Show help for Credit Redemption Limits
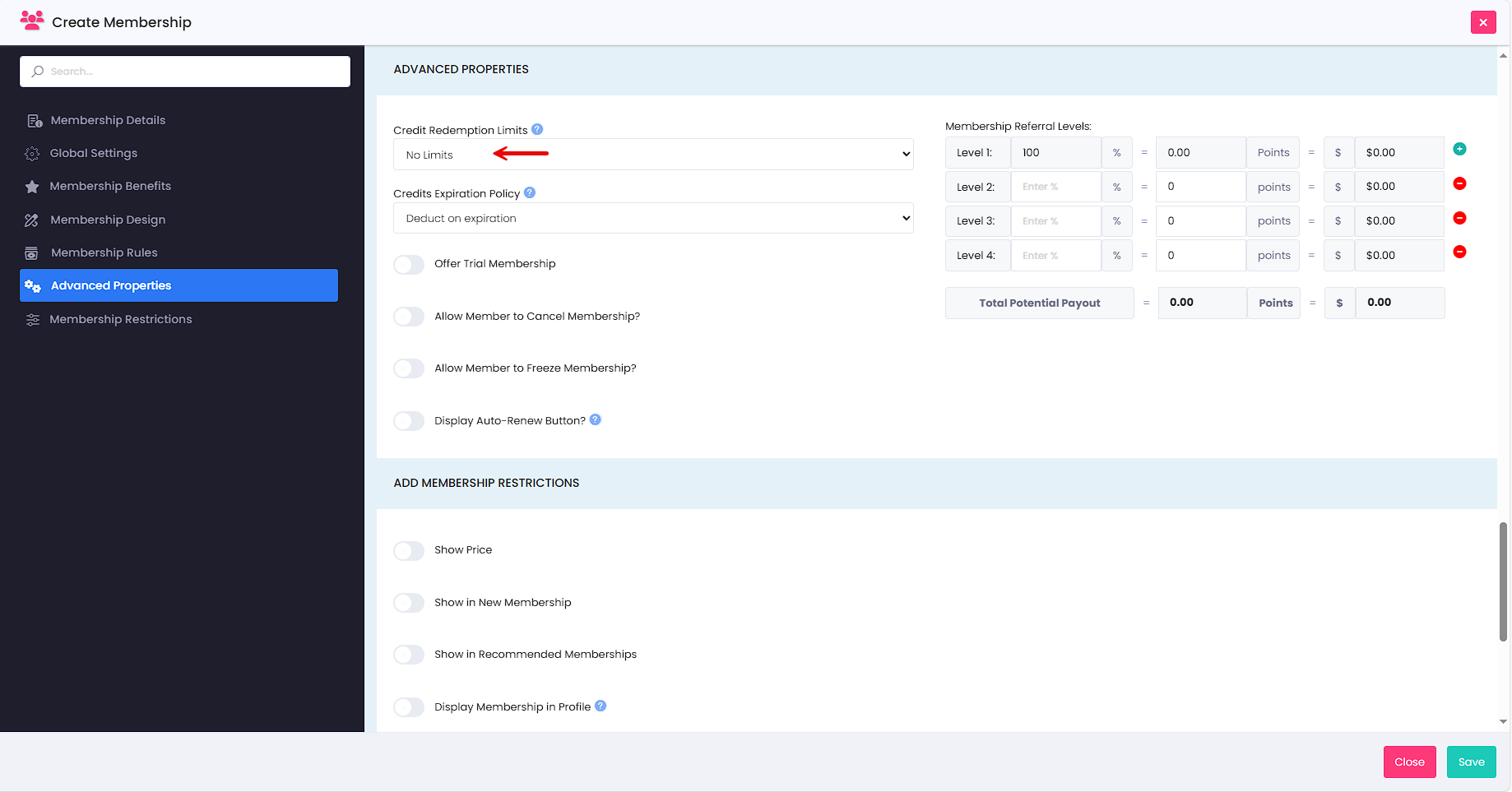1512x792 pixels. click(x=537, y=129)
